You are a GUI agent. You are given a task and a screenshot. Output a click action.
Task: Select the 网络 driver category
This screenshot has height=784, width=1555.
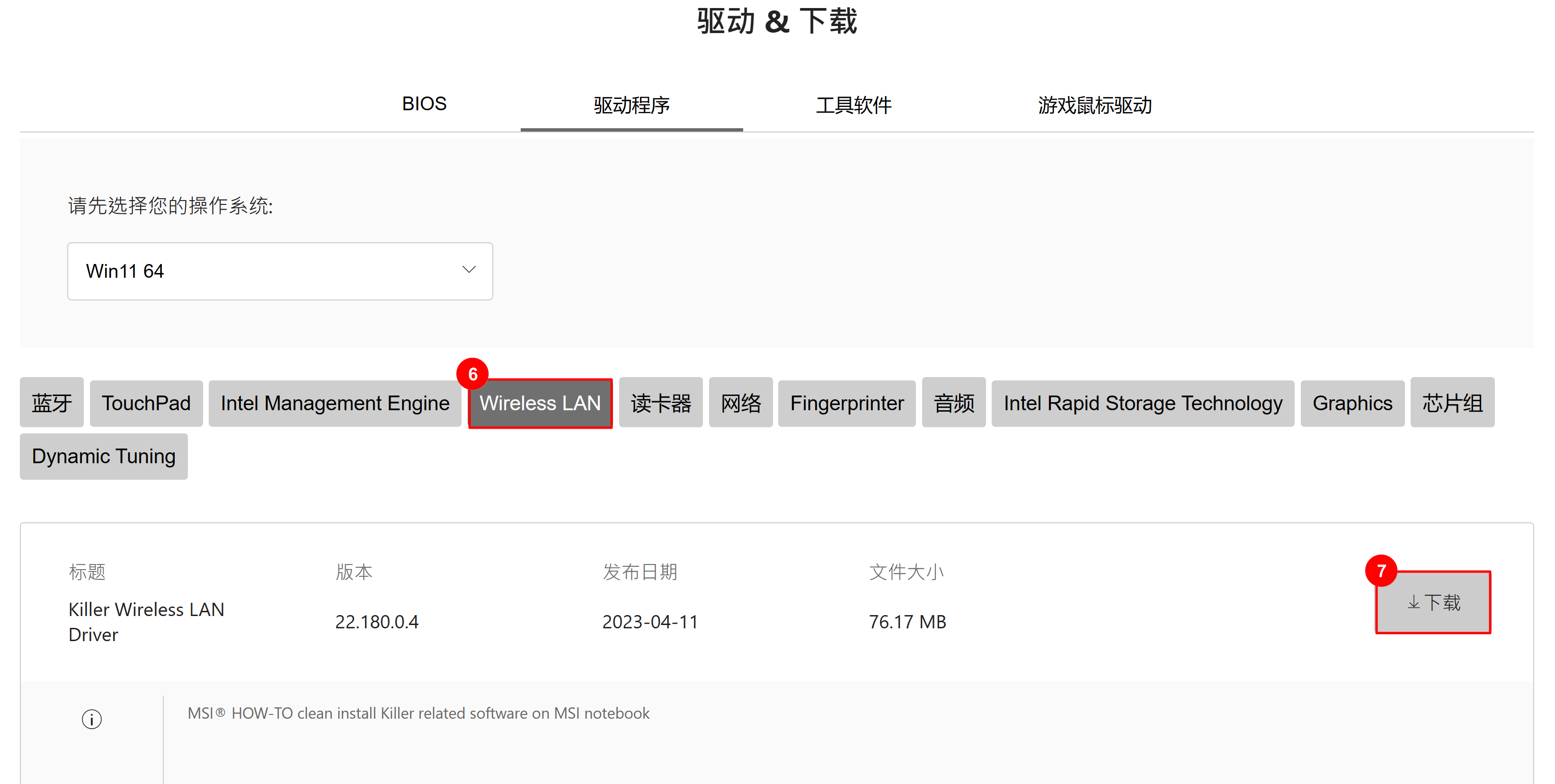(741, 403)
